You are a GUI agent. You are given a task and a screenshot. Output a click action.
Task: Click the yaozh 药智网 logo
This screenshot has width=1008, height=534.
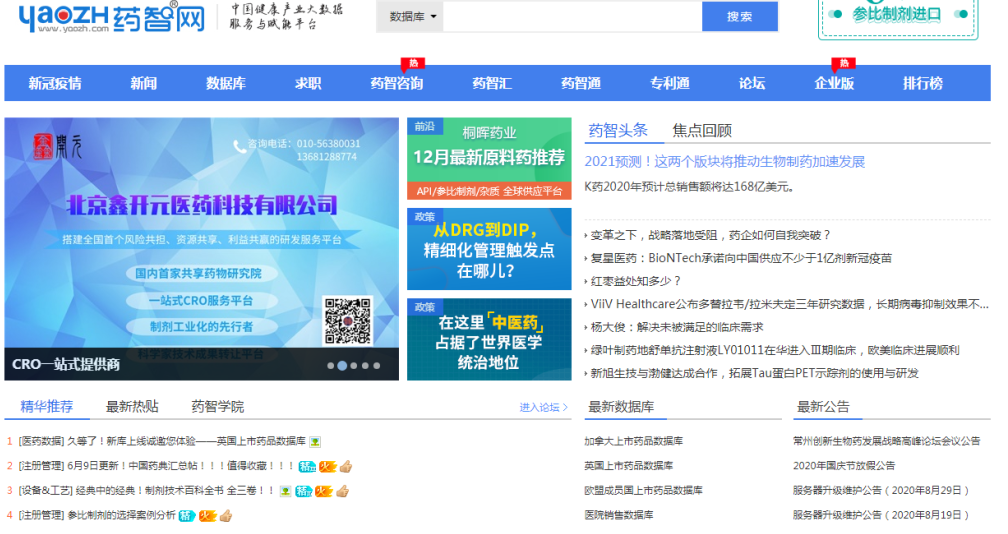[112, 17]
